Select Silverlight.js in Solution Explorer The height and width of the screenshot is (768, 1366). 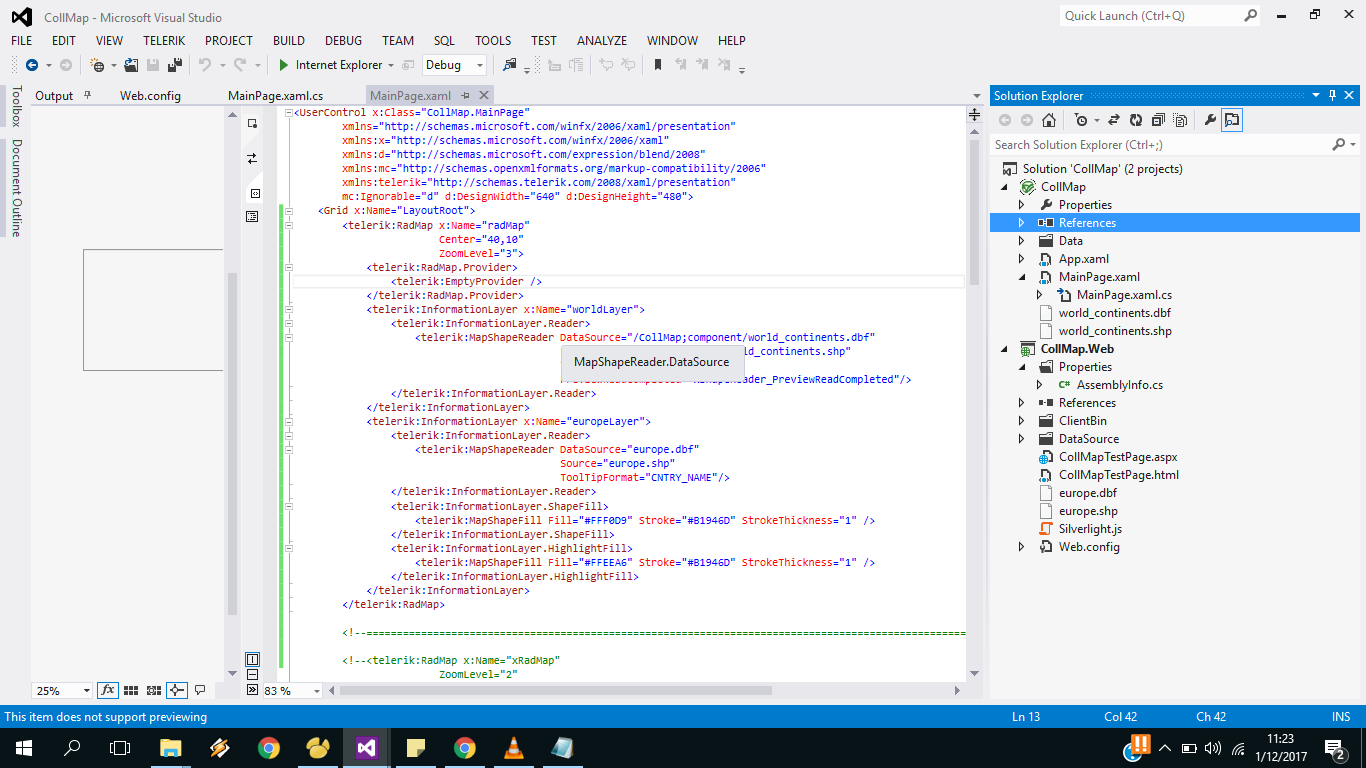[1090, 529]
